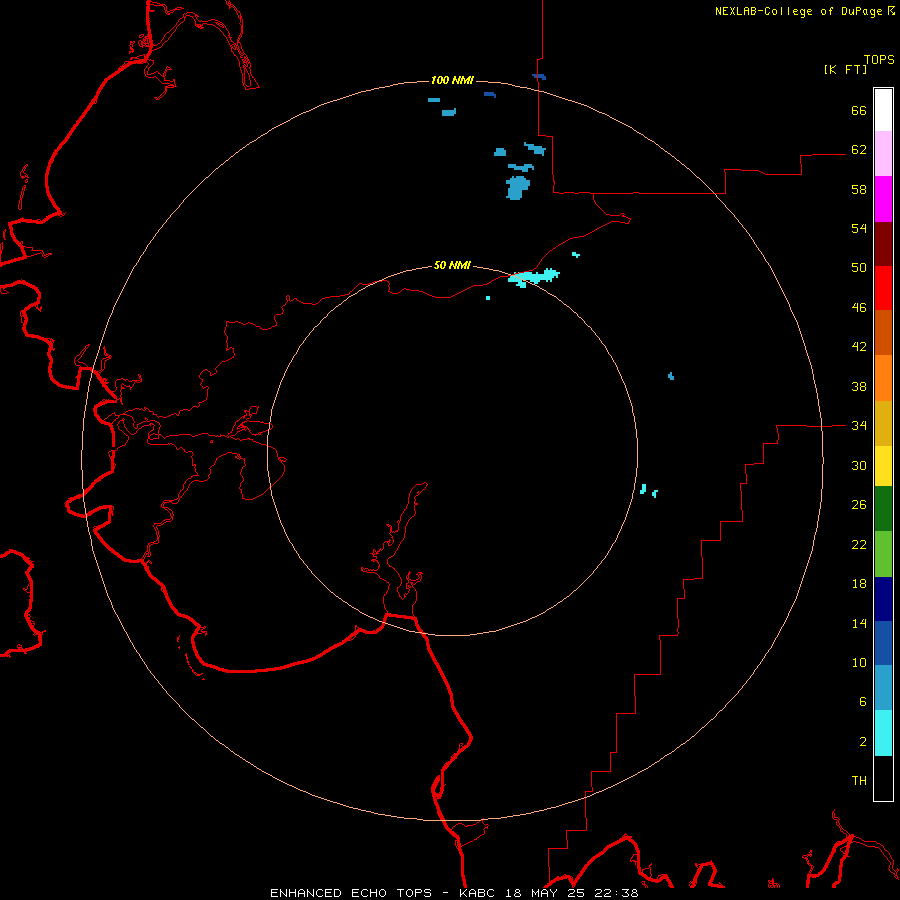The height and width of the screenshot is (900, 900).
Task: Click the navy blue legend swatch
Action: [x=883, y=599]
